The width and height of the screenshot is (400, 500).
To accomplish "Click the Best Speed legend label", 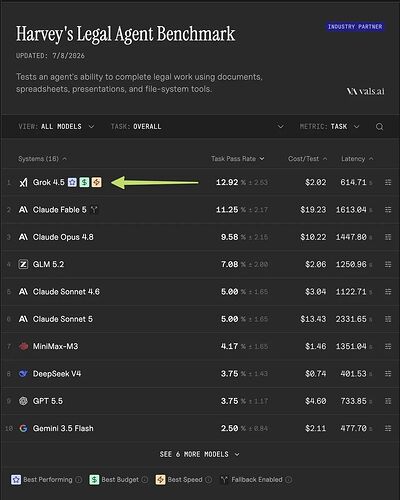I will [x=185, y=480].
